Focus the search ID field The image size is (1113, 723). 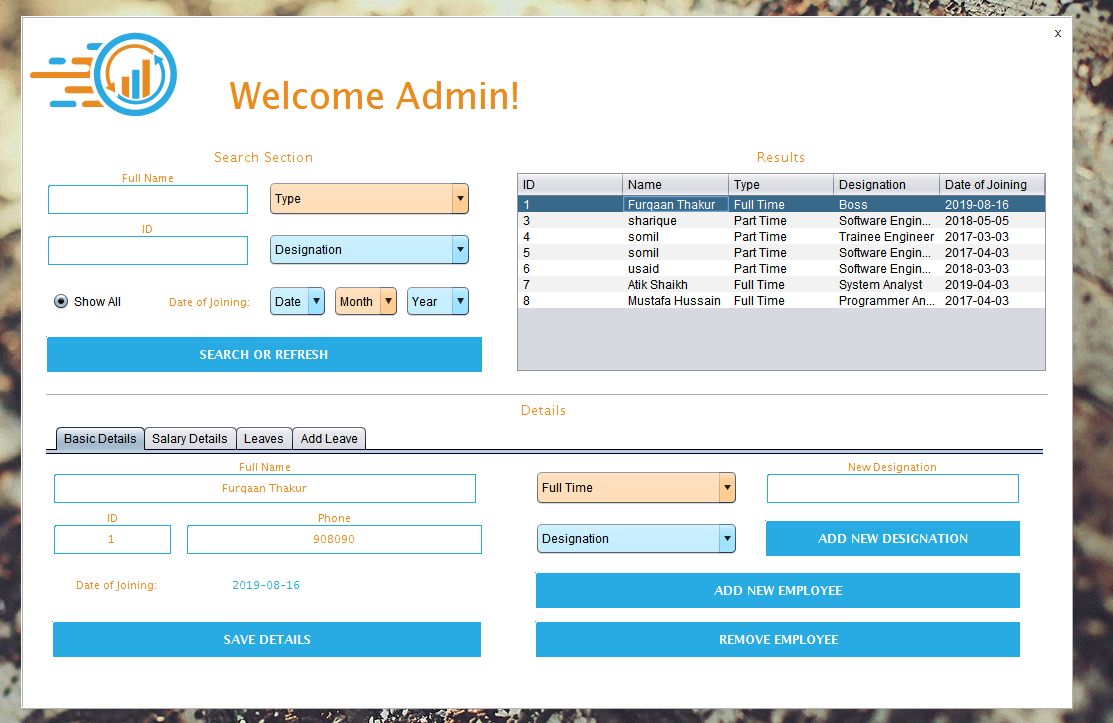[148, 250]
